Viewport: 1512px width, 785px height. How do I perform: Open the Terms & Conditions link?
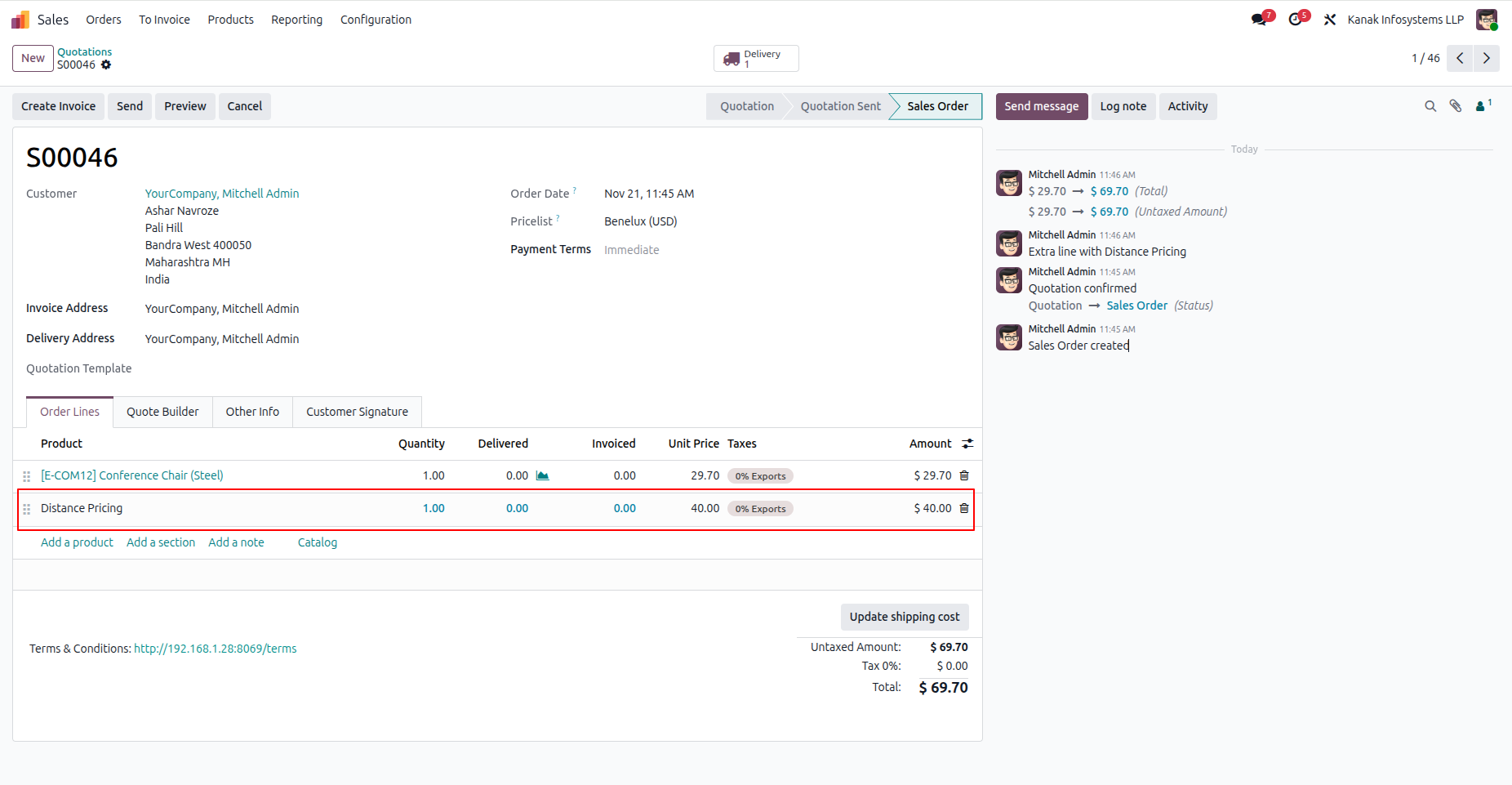216,649
